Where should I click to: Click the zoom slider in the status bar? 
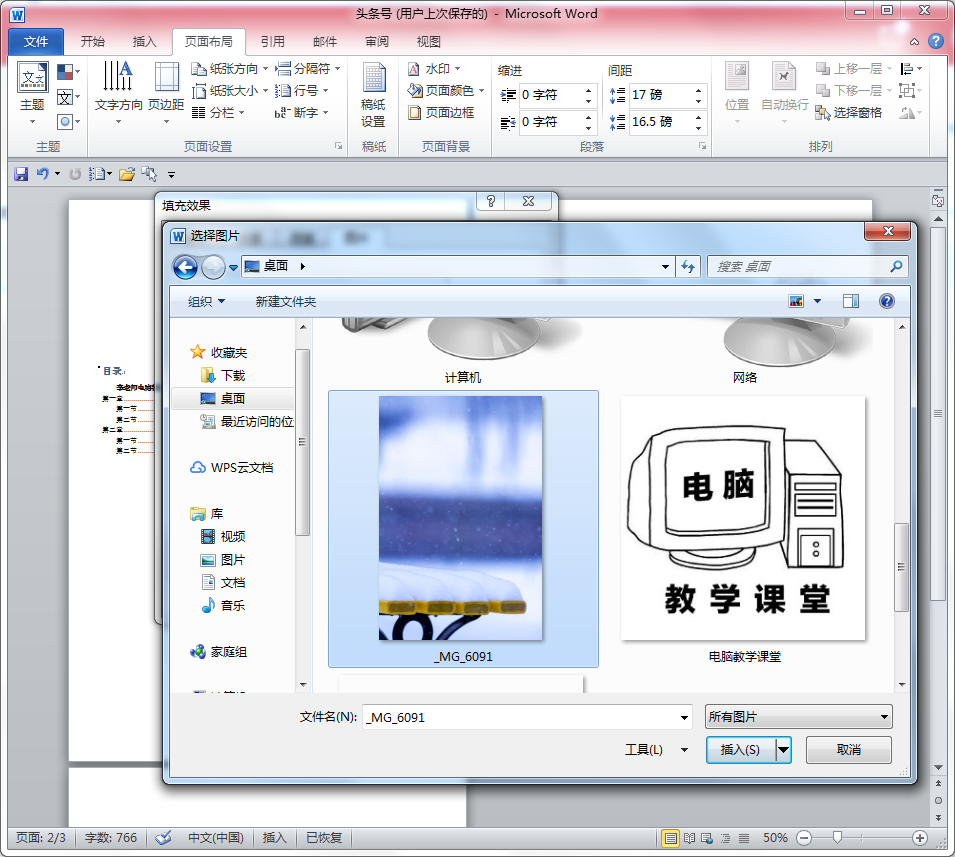point(837,837)
